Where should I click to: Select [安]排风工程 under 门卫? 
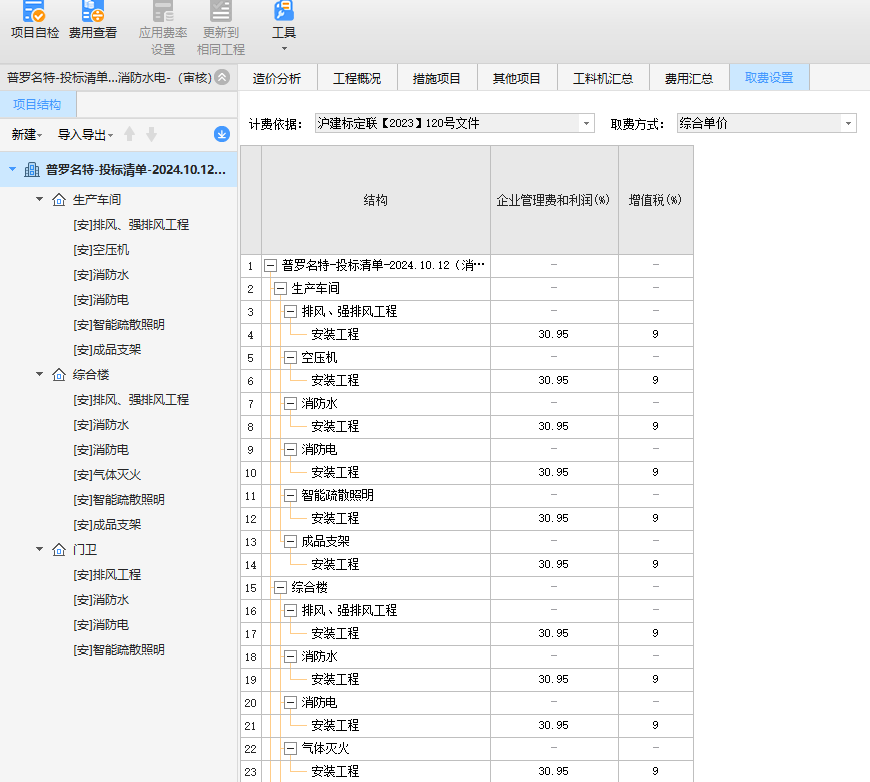107,574
